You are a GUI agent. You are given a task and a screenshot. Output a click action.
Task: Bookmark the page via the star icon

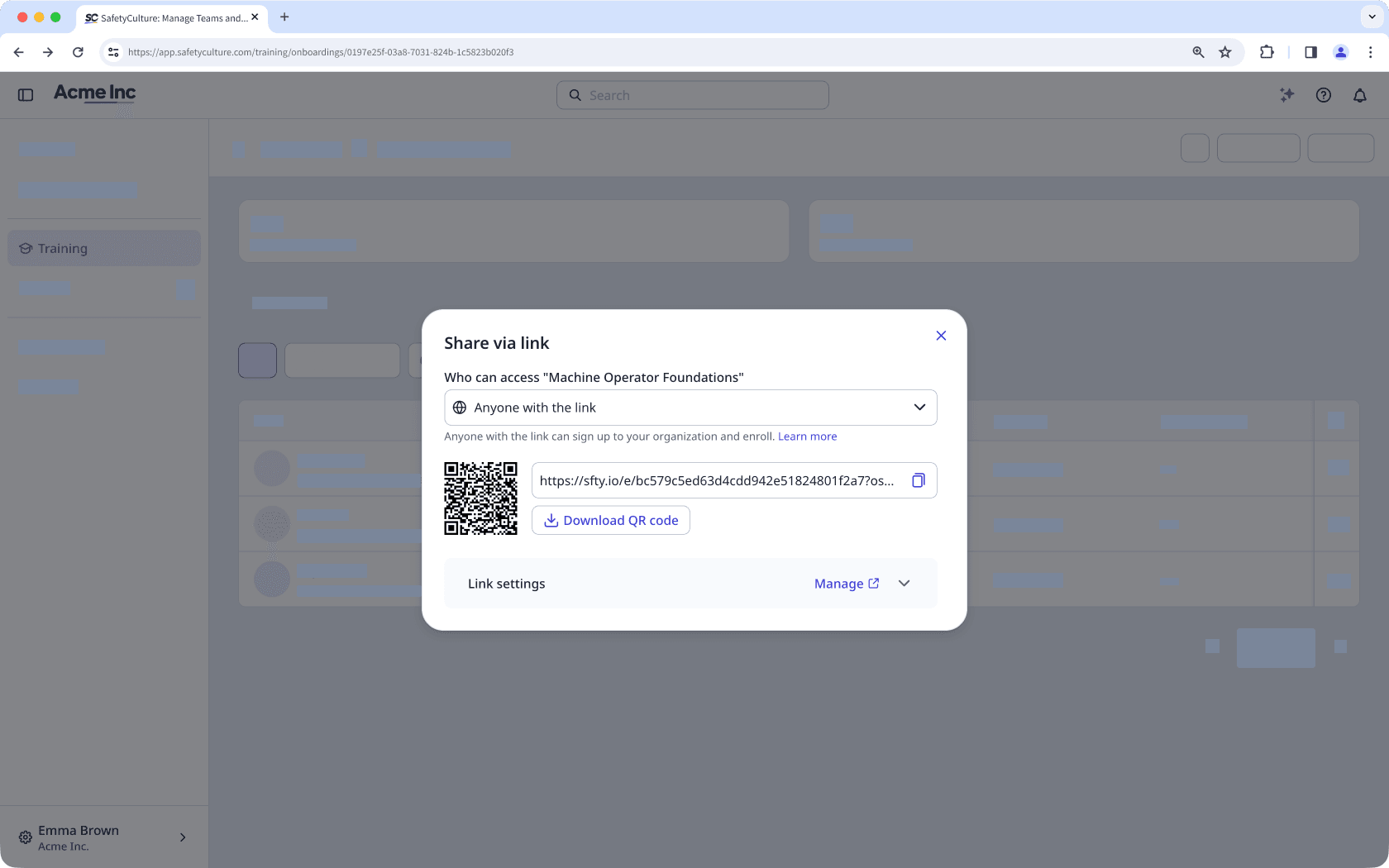tap(1225, 51)
